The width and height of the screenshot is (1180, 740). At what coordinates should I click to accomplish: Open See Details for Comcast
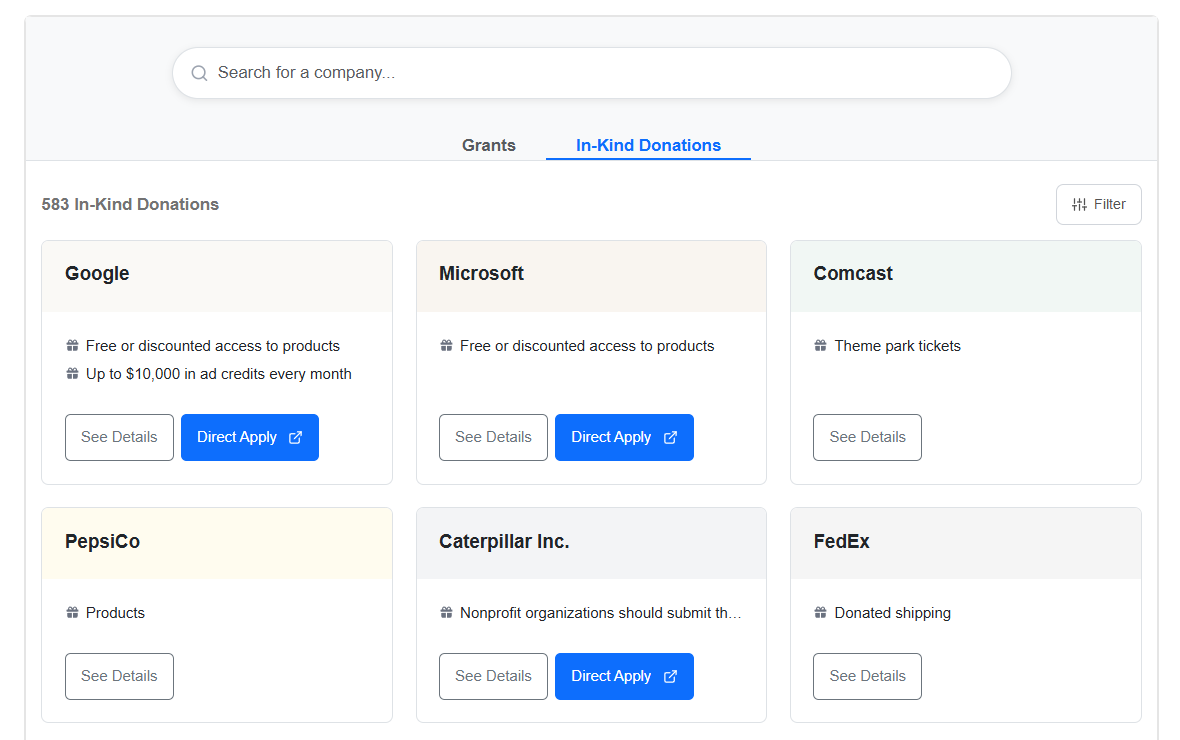(867, 437)
